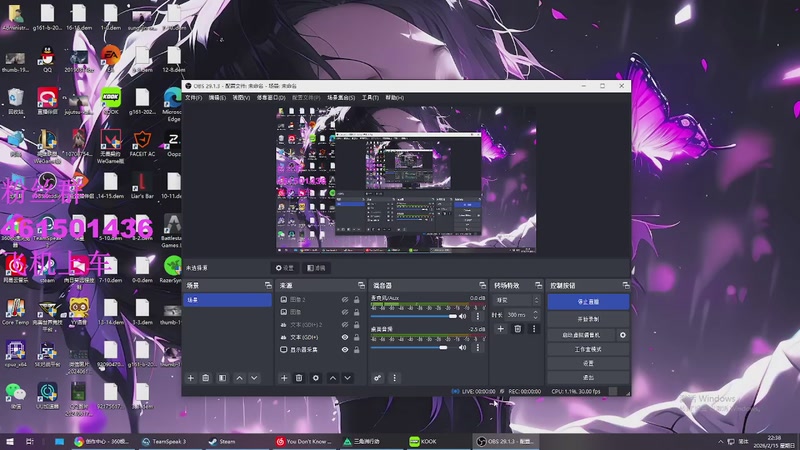Open the Liar's Bar desktop shortcut
Viewport: 800px width, 450px height.
[142, 185]
